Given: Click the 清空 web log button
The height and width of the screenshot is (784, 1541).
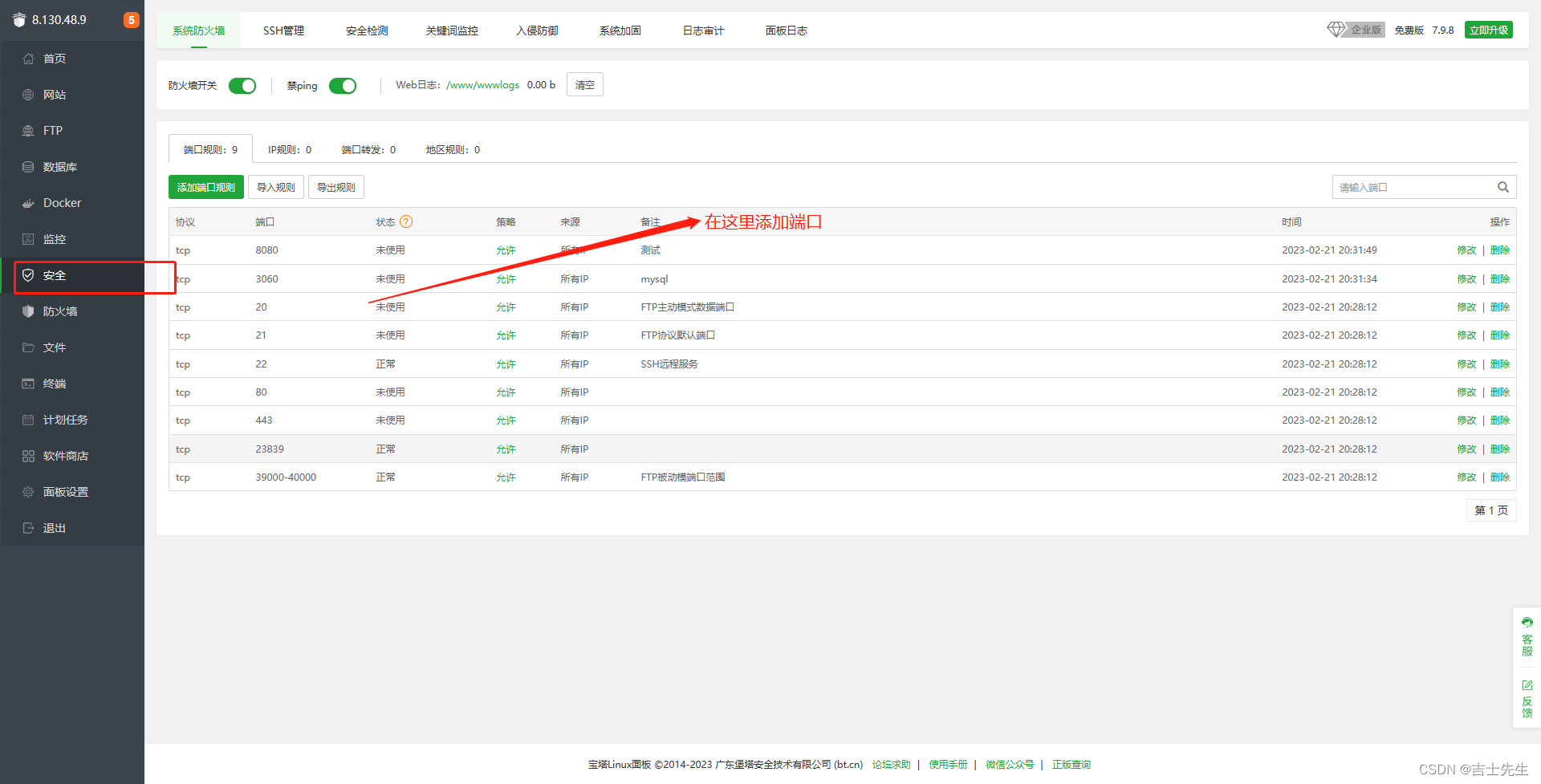Looking at the screenshot, I should click(585, 84).
